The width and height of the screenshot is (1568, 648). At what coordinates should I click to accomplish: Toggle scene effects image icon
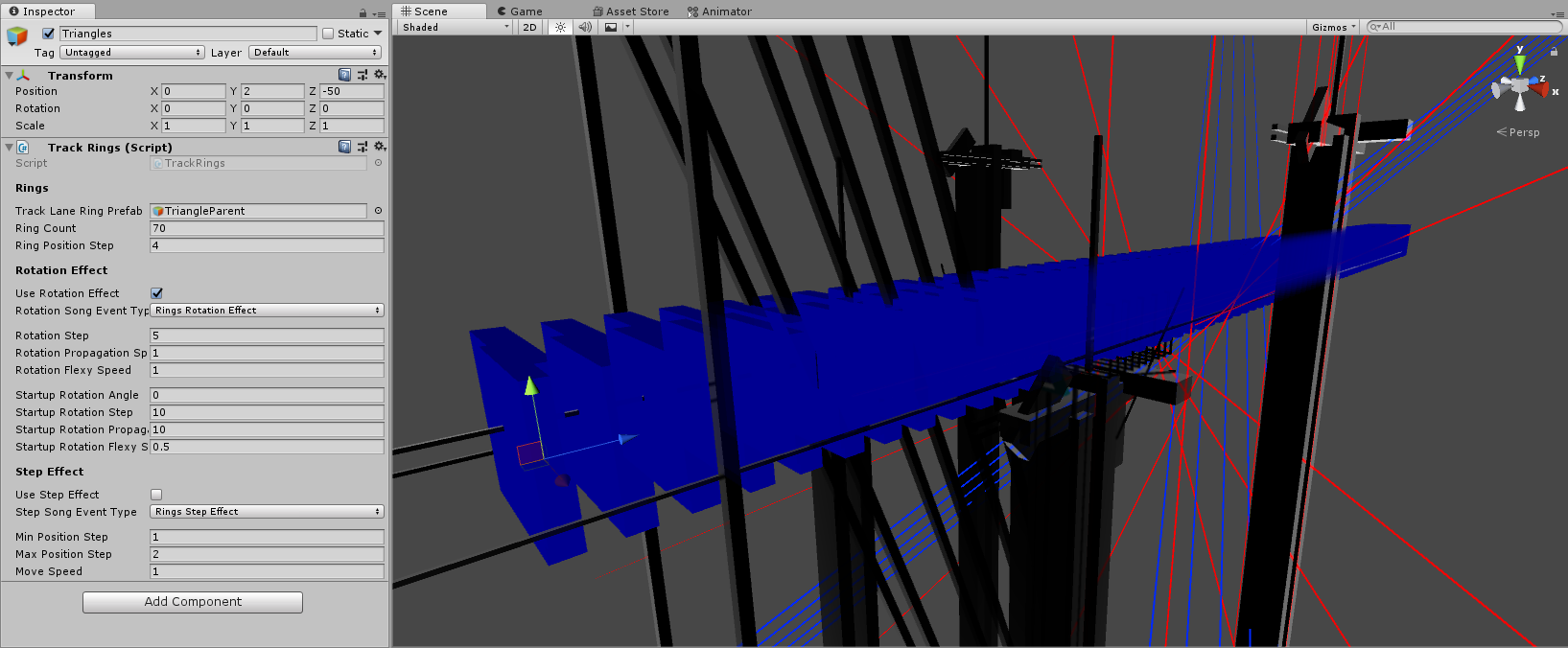612,27
